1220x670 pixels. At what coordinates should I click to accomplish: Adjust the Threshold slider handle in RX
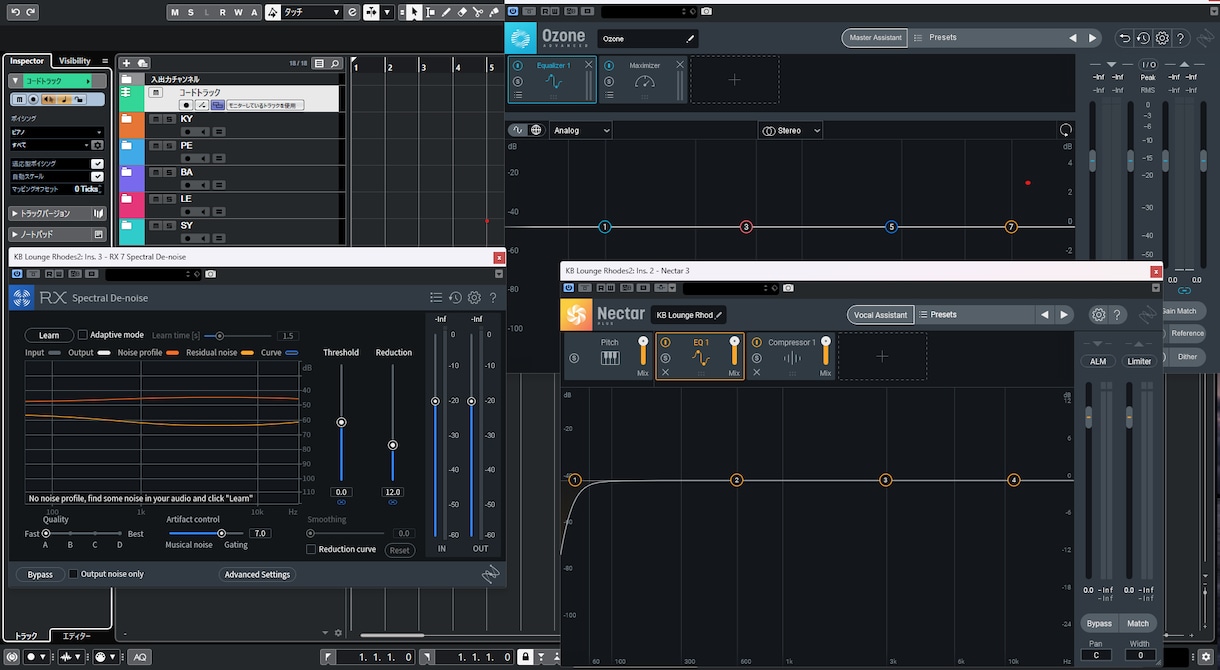point(341,422)
